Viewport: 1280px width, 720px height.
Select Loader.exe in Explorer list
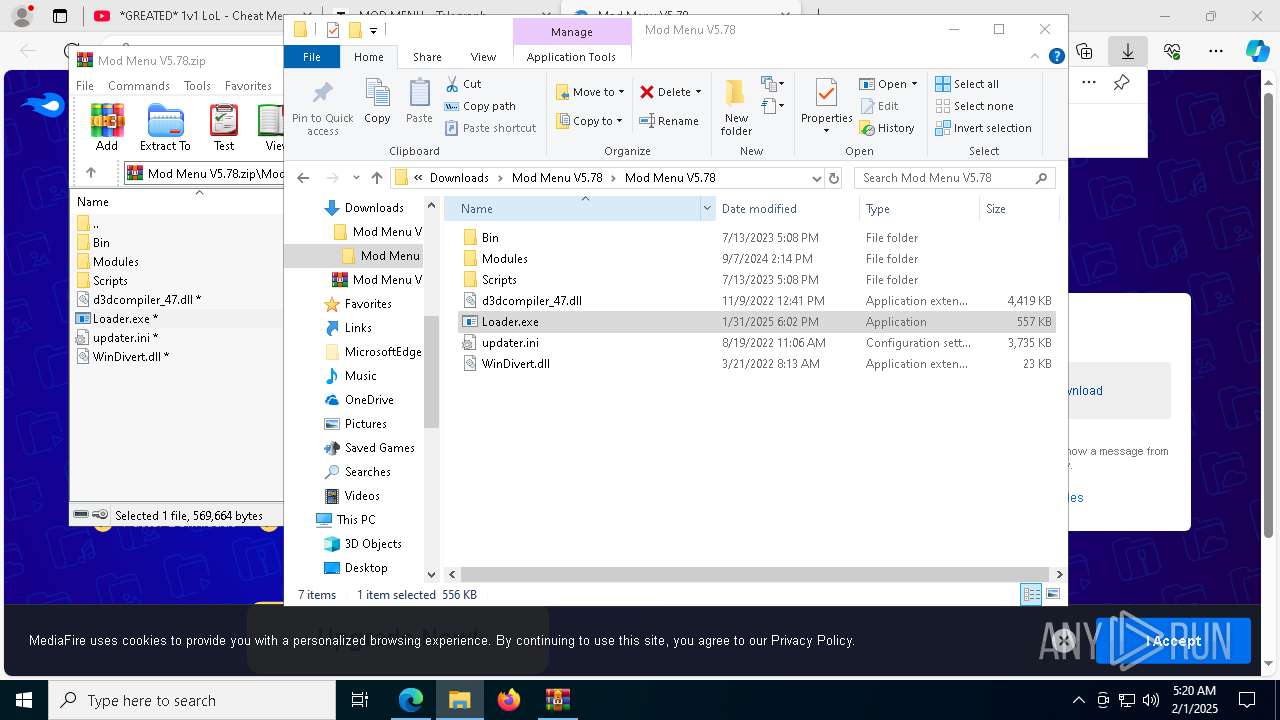756,322
